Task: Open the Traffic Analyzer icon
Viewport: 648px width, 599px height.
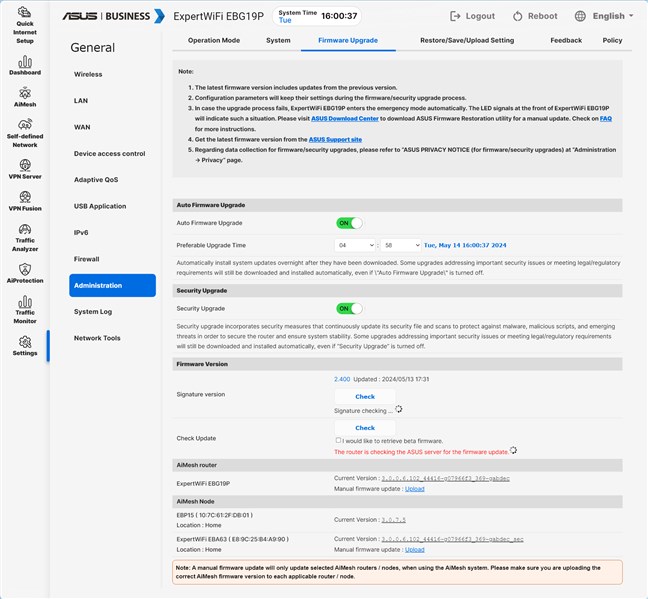Action: [25, 229]
